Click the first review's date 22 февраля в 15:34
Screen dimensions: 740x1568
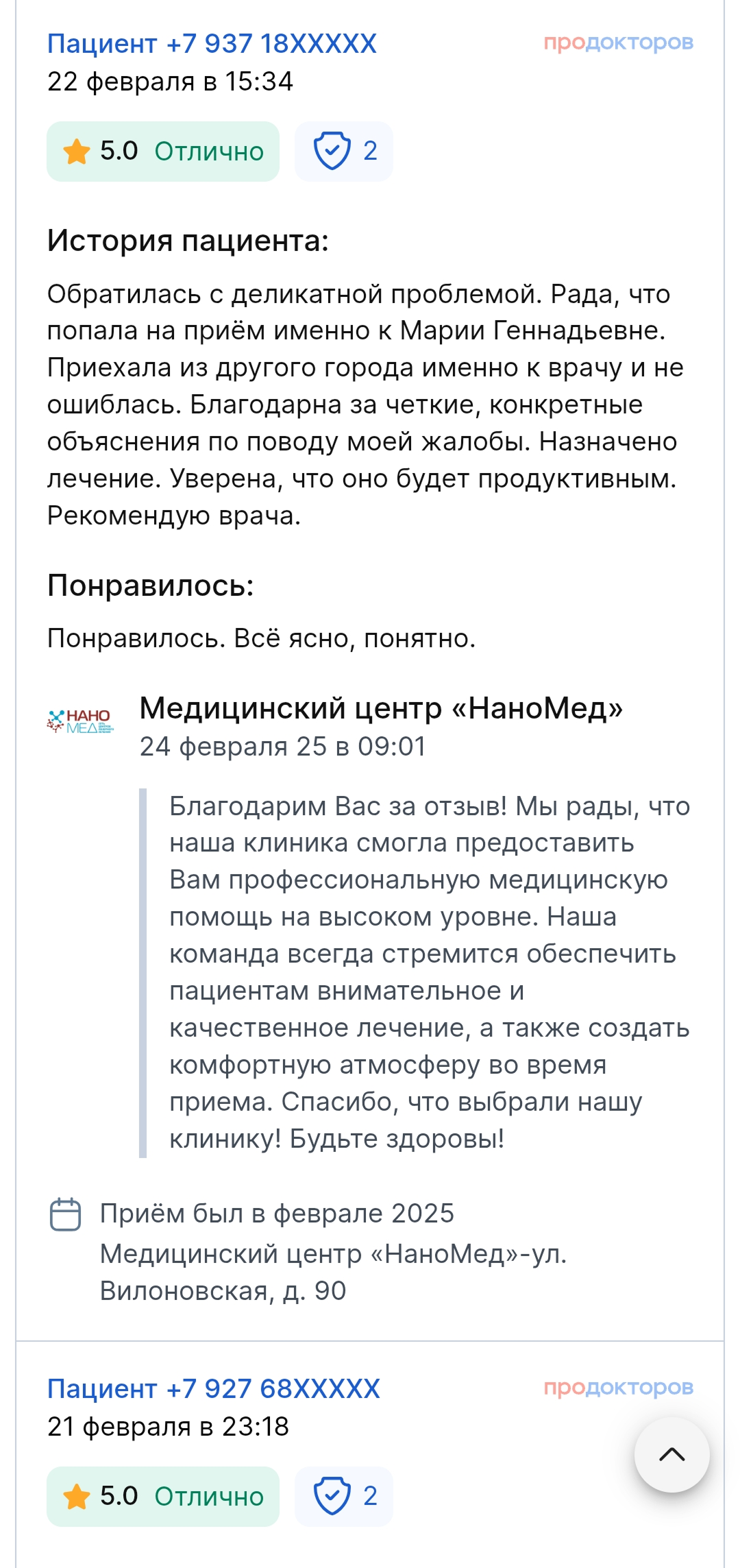170,82
